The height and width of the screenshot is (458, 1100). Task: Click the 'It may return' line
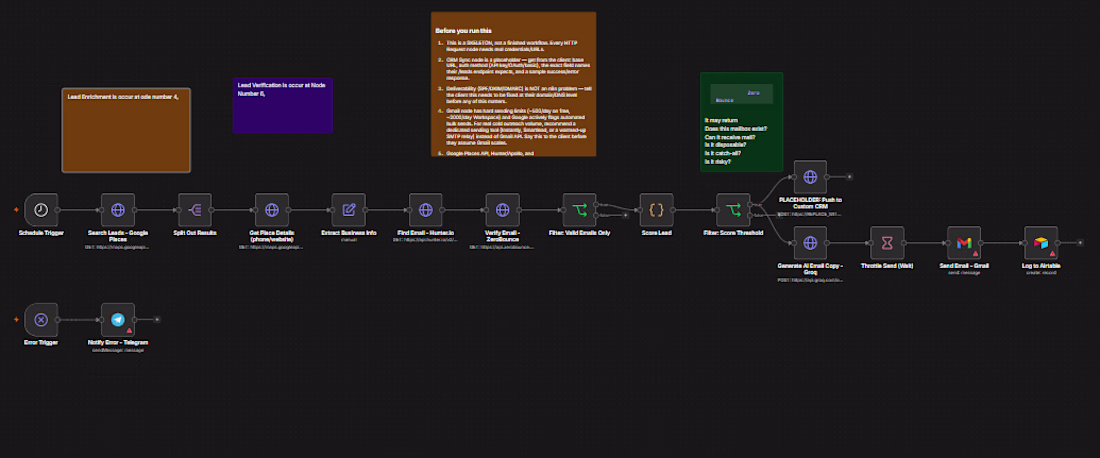721,120
